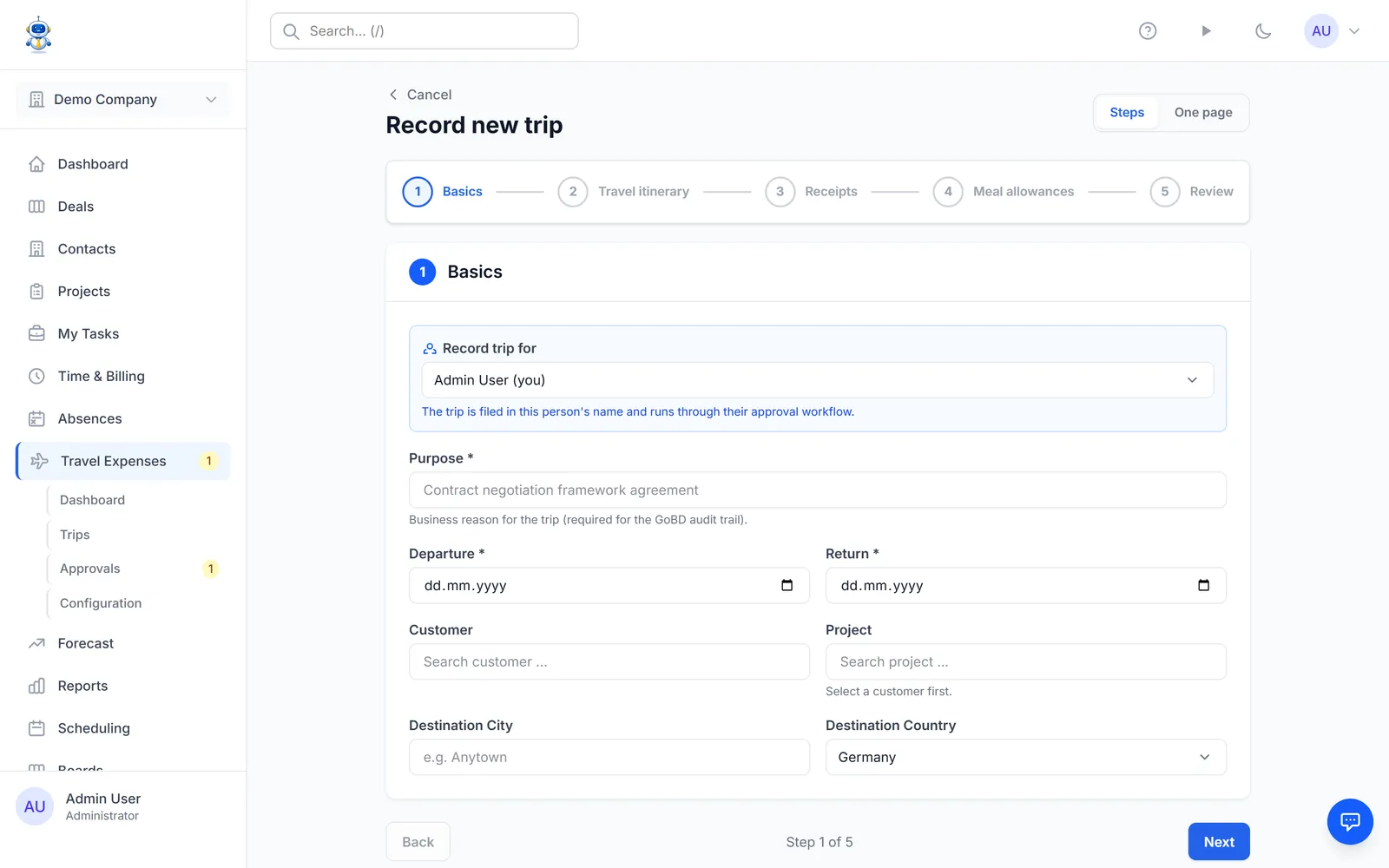Open the chat support bubble
The width and height of the screenshot is (1389, 868).
1350,821
